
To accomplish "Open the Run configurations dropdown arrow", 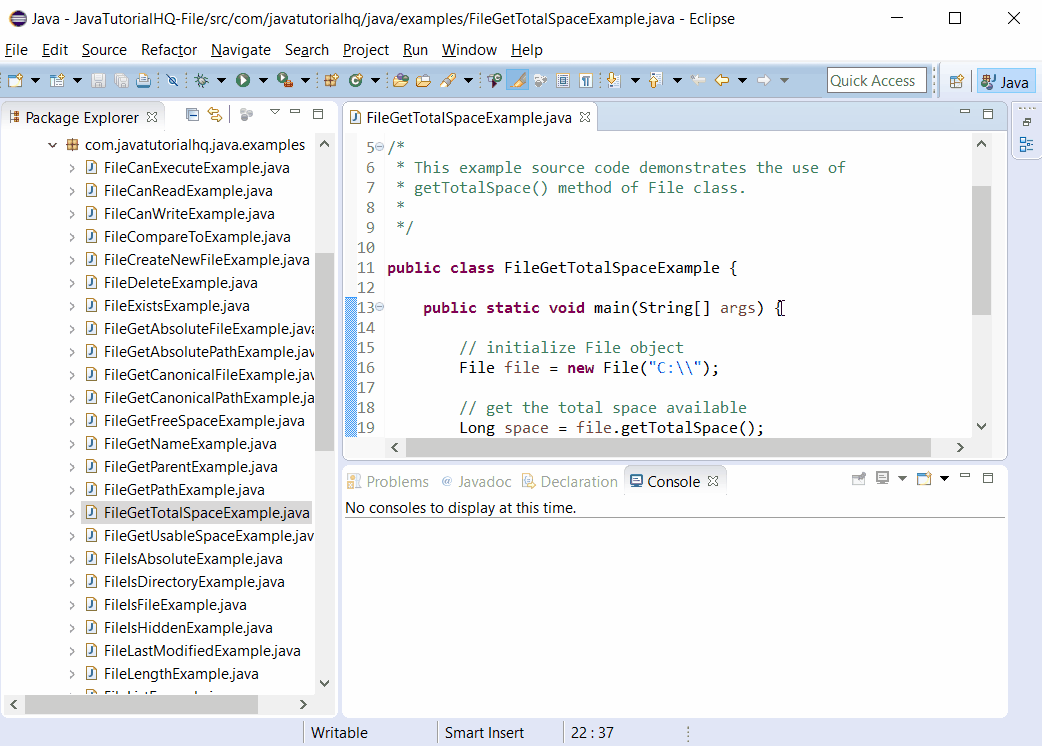I will pos(263,80).
